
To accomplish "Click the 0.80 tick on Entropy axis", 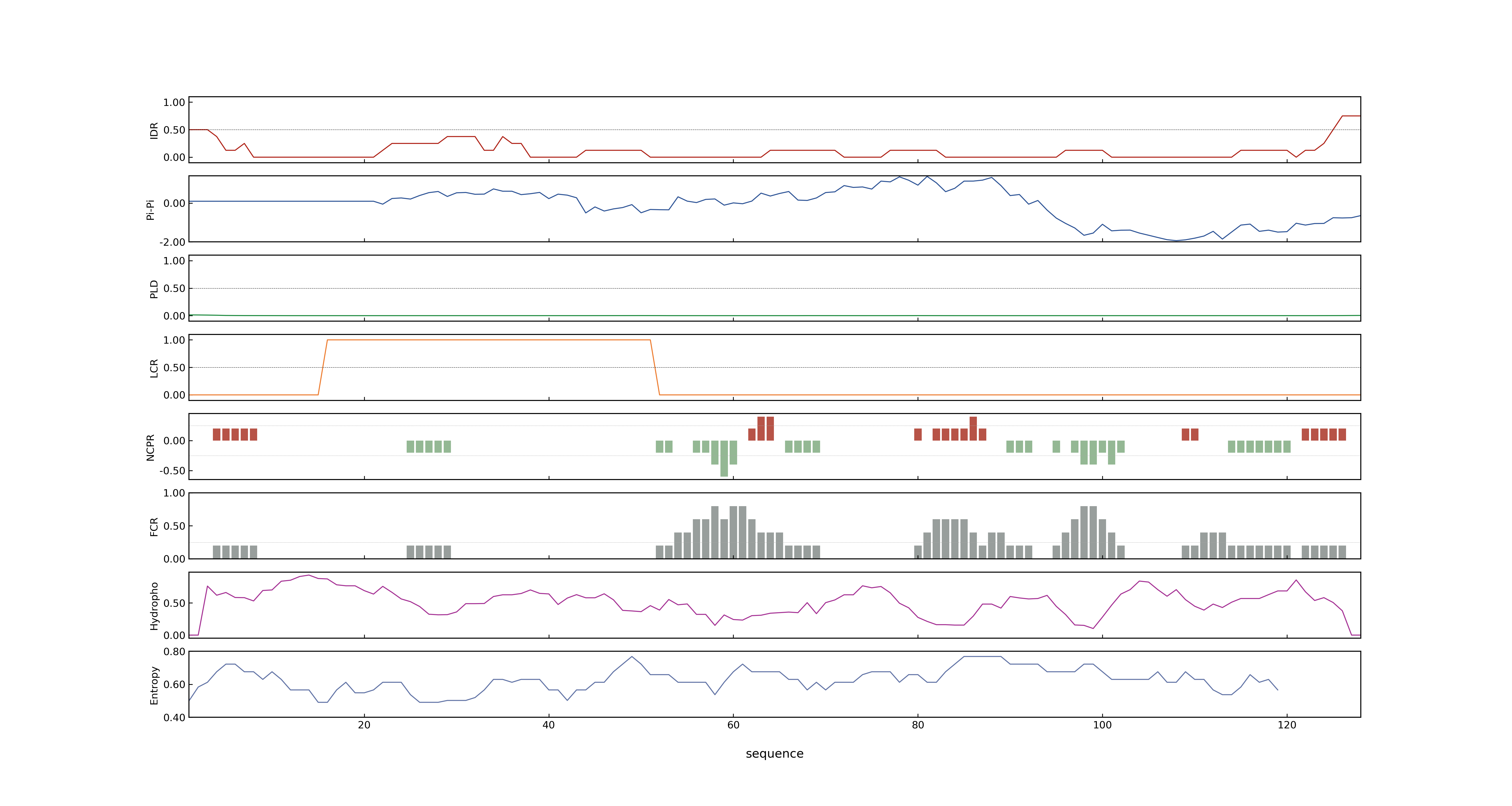I will coord(174,652).
